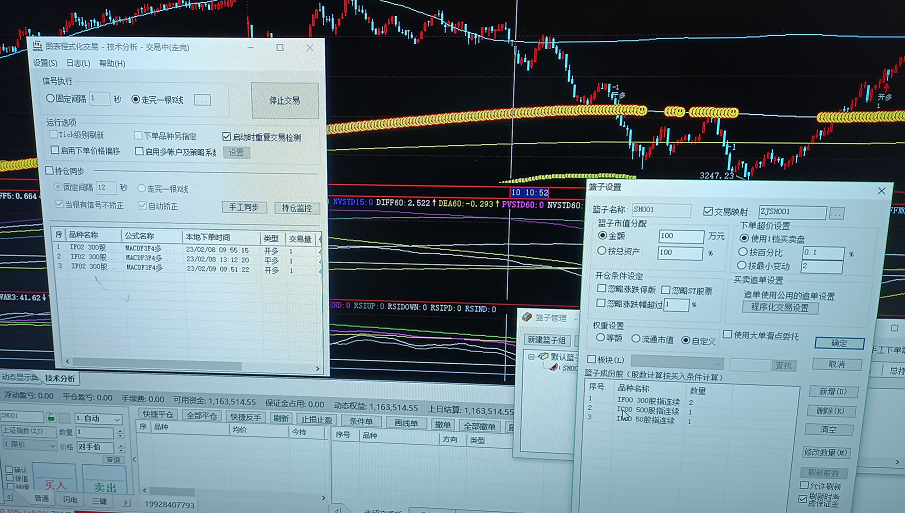Click the 程序化交易设置 button
The width and height of the screenshot is (905, 513).
coord(781,308)
